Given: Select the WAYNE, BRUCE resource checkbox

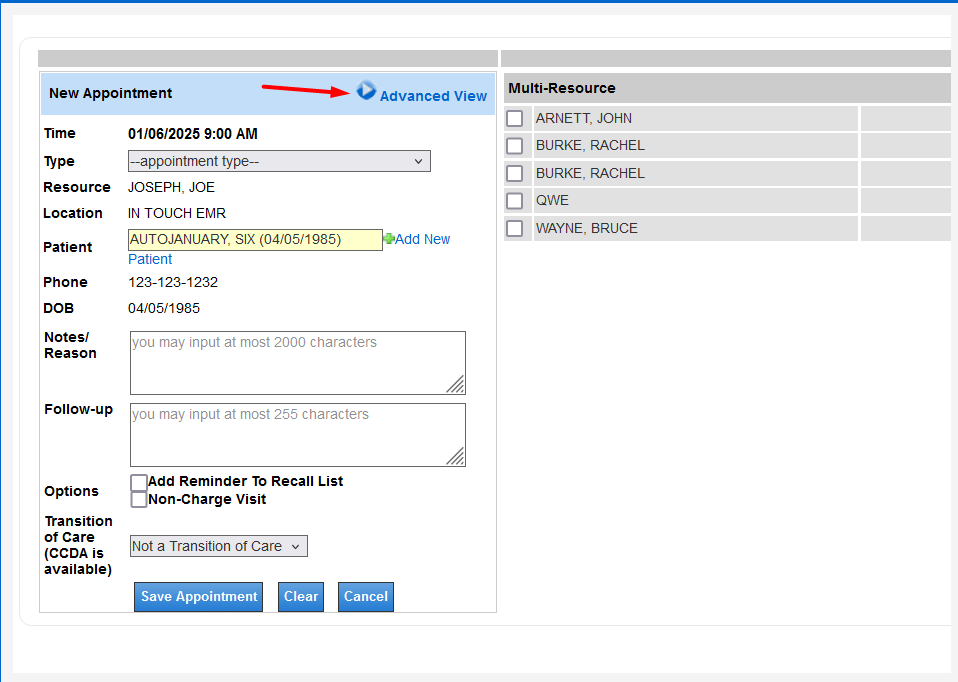Looking at the screenshot, I should pyautogui.click(x=514, y=229).
